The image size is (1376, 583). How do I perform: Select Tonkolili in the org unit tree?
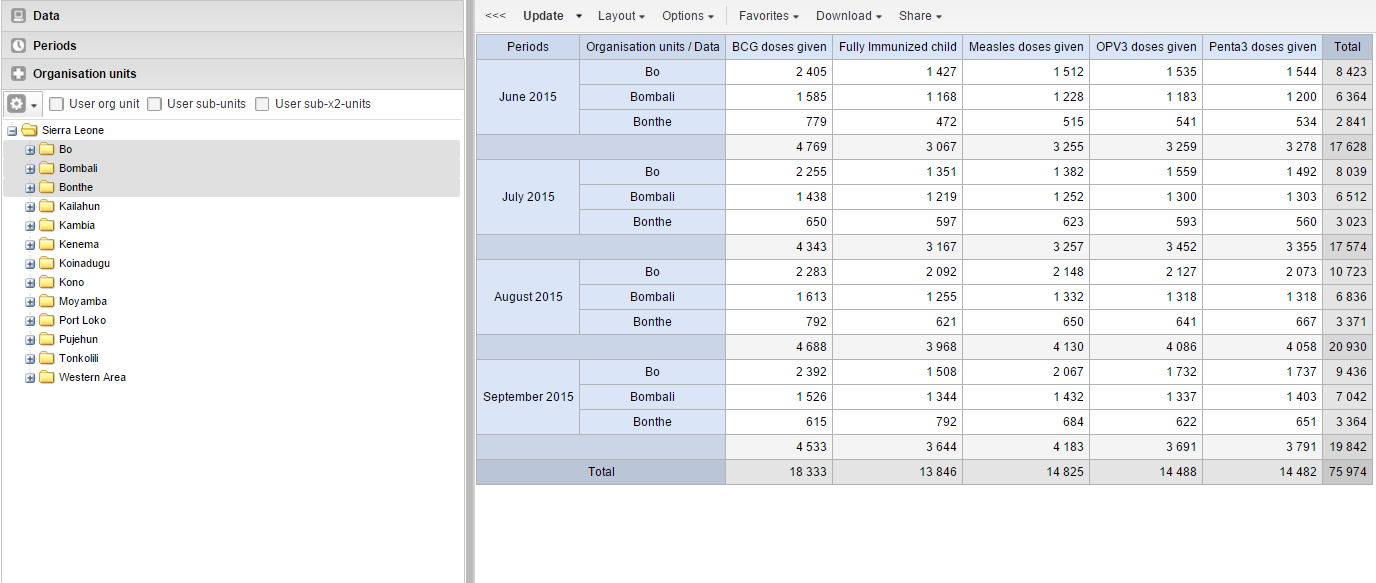click(x=78, y=358)
